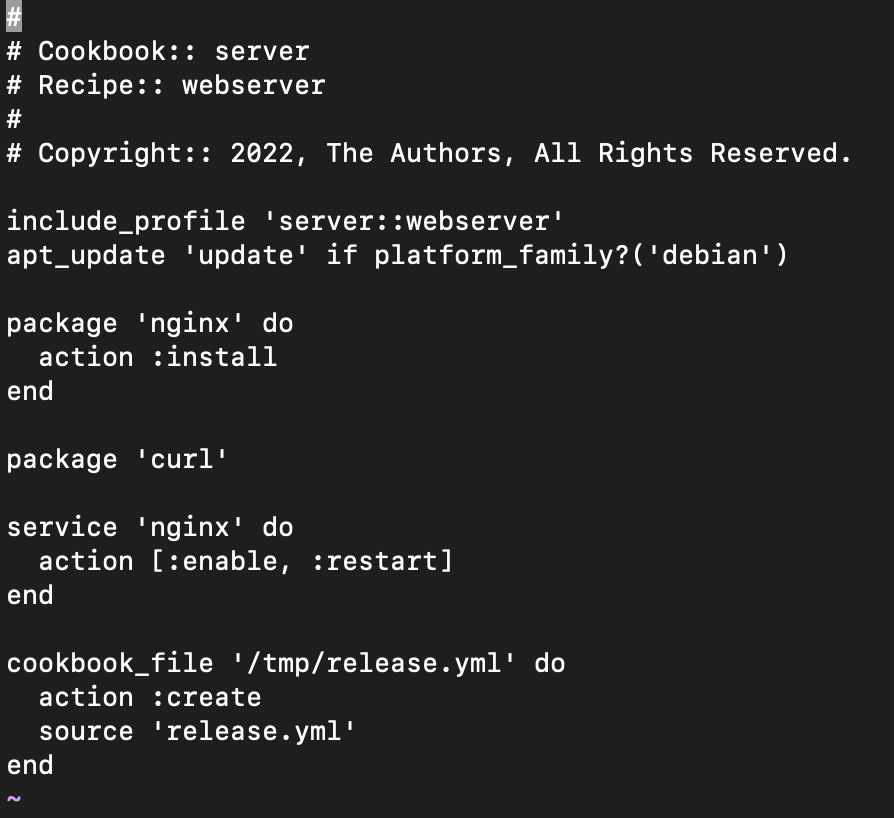Click the apt_update keyword
Viewport: 894px width, 818px height.
86,255
